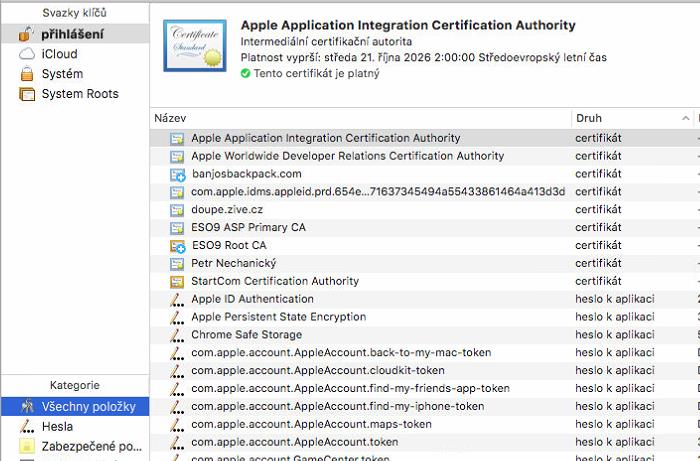Image resolution: width=700 pixels, height=461 pixels.
Task: Click key icon of Apple Persistent State Encryption
Action: (x=177, y=317)
